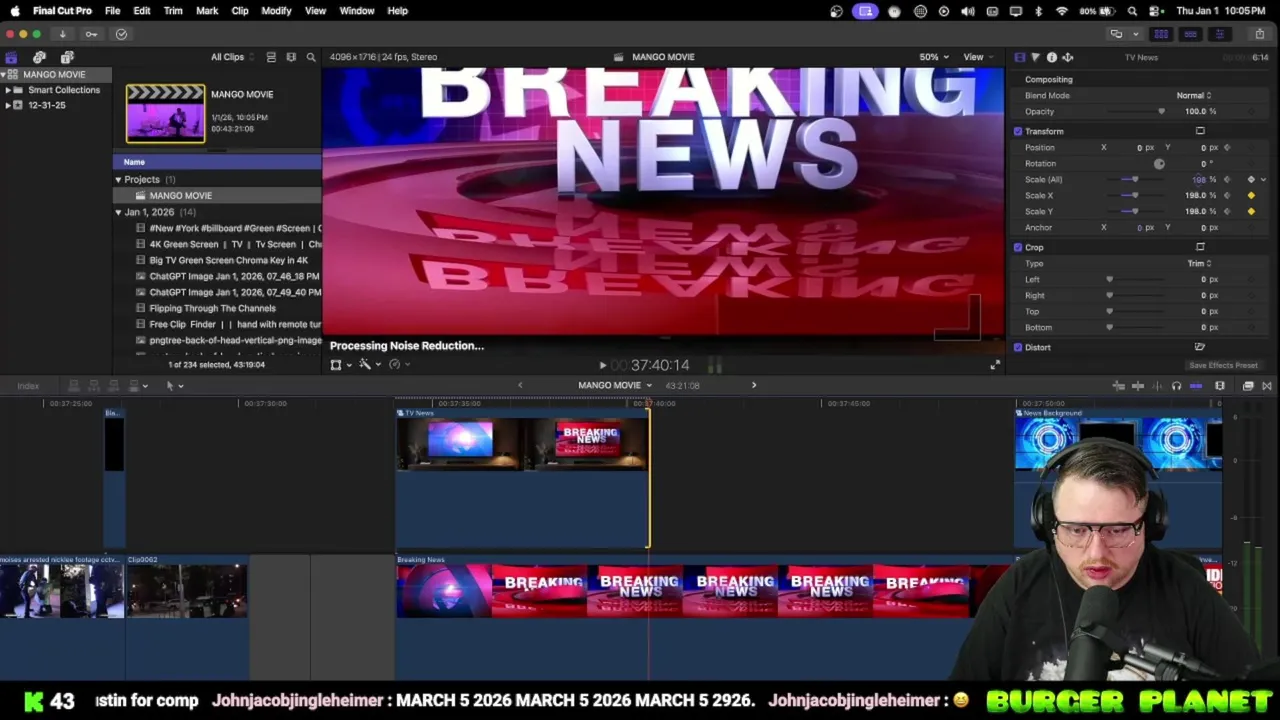The width and height of the screenshot is (1280, 720).
Task: Open the Keyword Editor key icon
Action: pyautogui.click(x=91, y=34)
